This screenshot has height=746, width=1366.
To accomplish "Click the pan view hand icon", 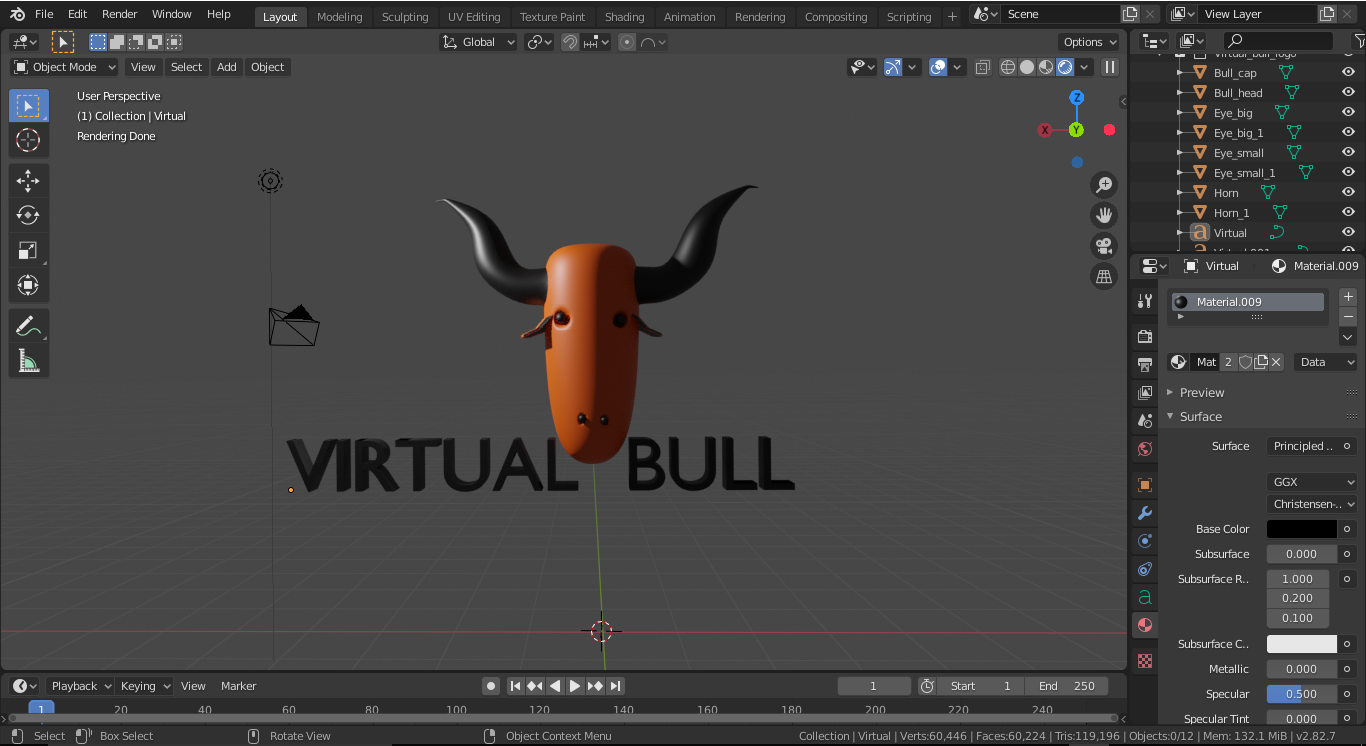I will tap(1104, 215).
